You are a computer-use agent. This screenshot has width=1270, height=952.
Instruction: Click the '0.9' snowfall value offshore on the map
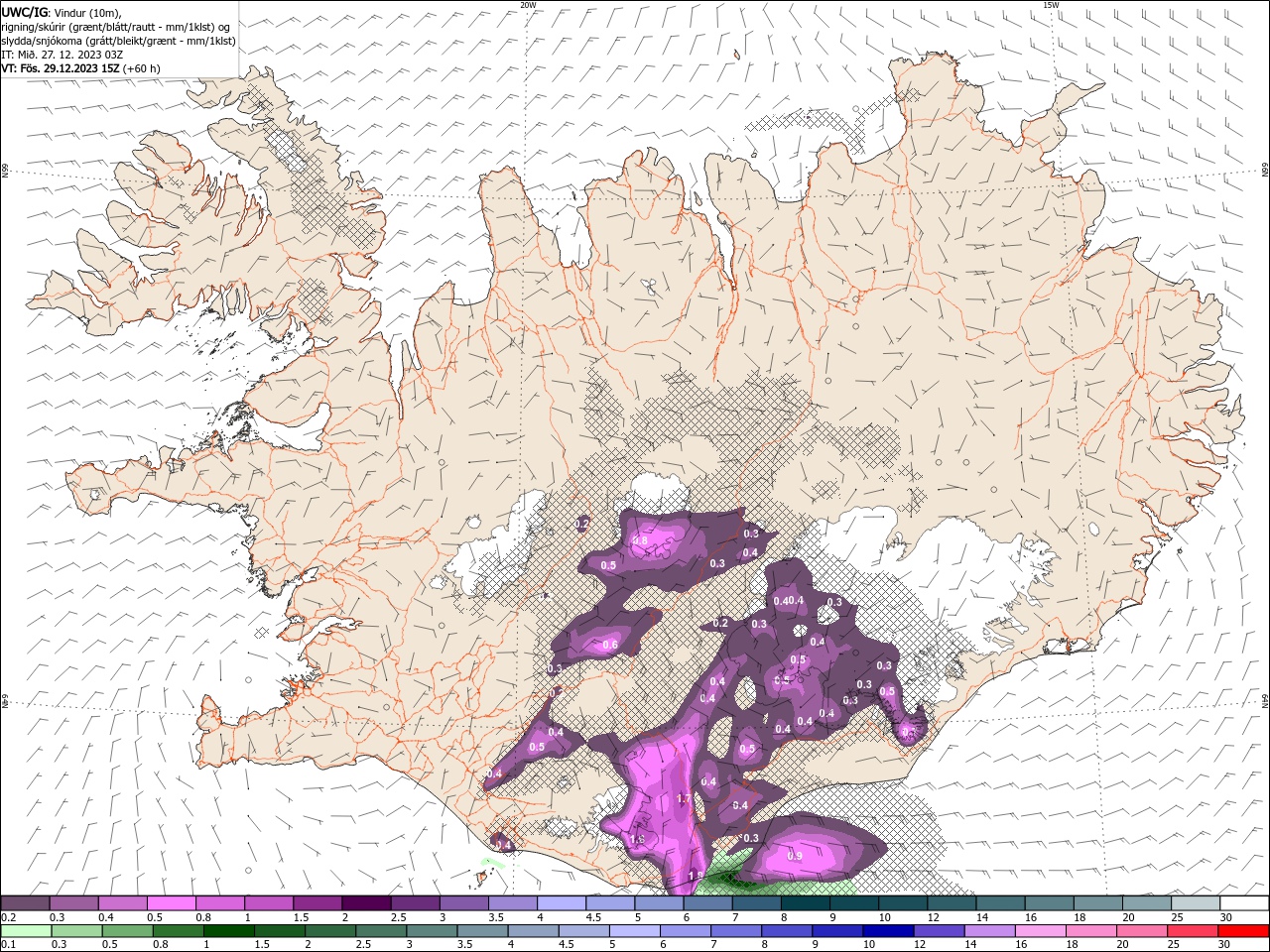point(795,856)
